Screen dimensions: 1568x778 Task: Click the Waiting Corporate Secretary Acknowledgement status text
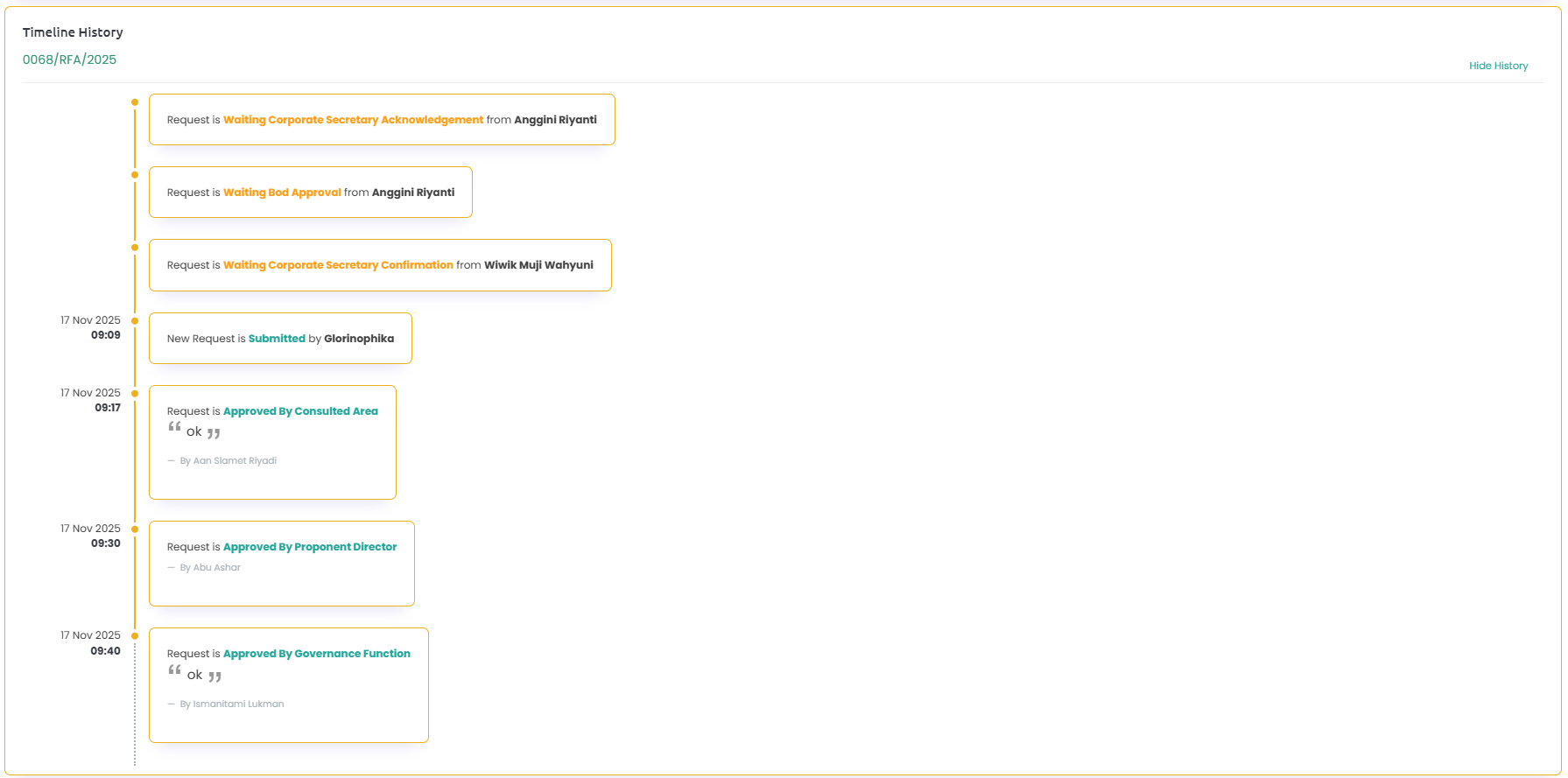point(353,120)
